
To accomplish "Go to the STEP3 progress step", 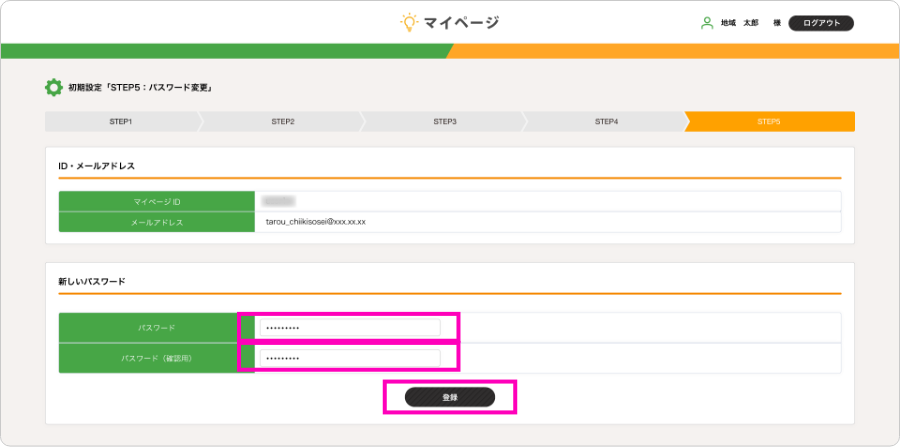I will click(x=445, y=122).
